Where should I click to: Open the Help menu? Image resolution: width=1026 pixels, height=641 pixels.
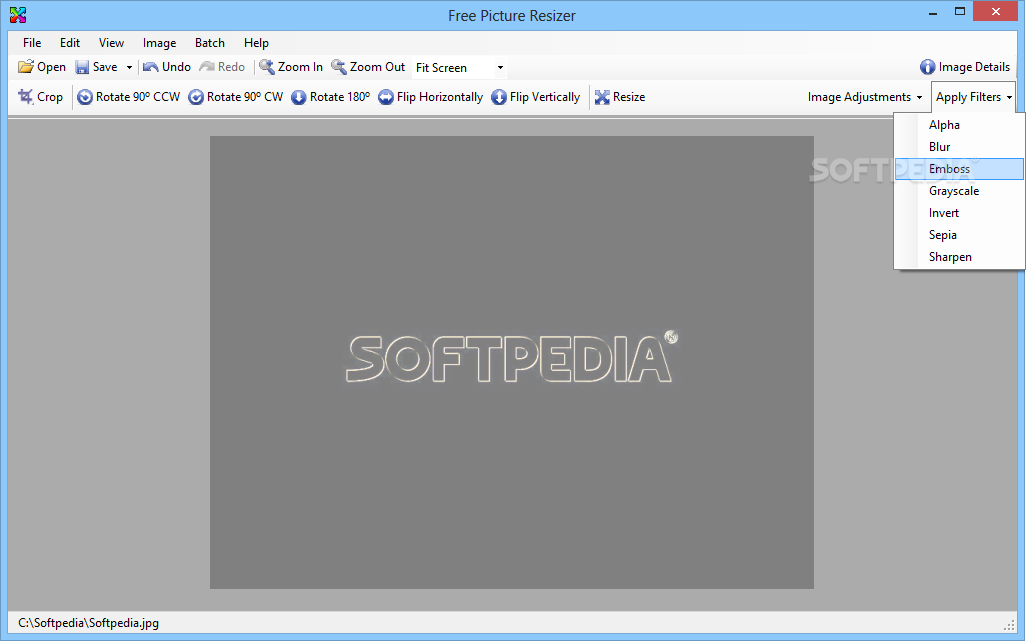point(256,43)
